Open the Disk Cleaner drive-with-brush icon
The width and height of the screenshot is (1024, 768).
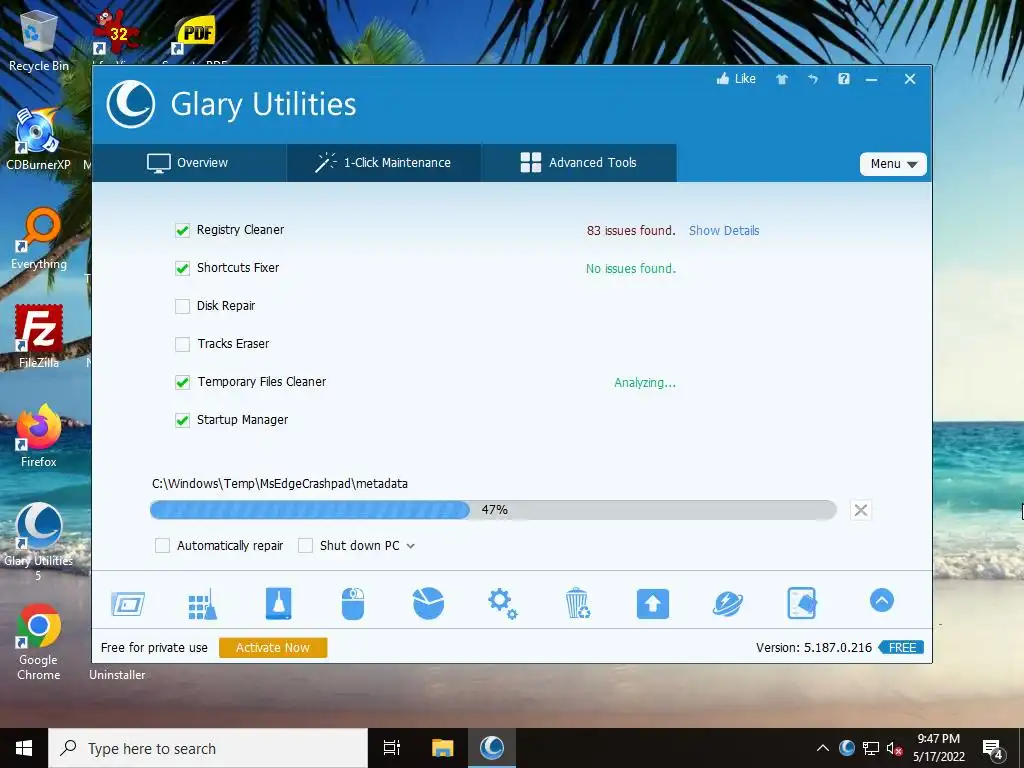tap(279, 603)
